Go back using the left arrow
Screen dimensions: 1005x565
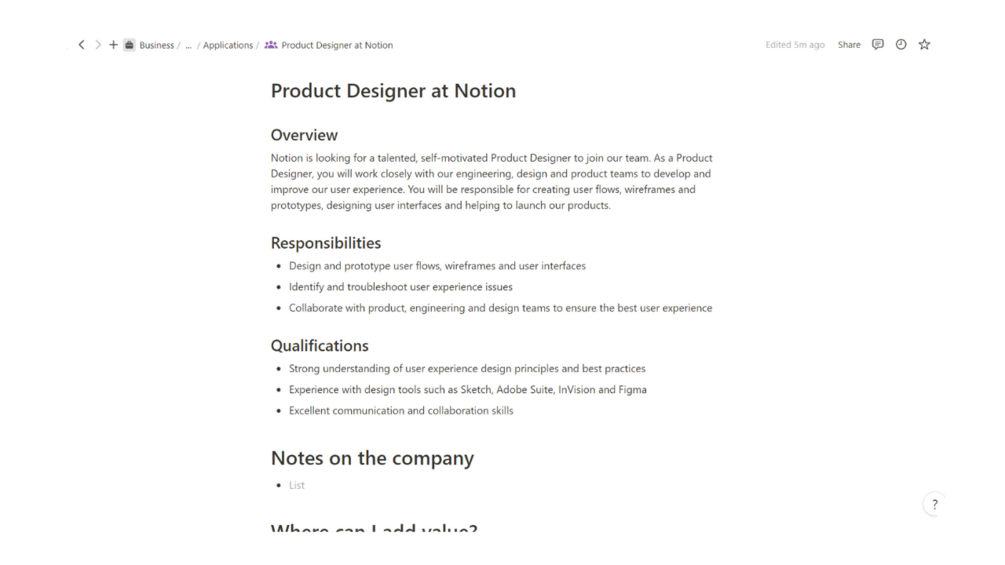pos(82,45)
